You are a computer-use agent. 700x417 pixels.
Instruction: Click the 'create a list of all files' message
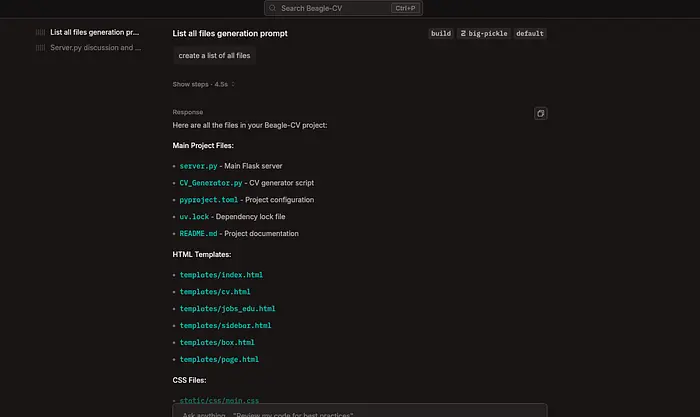point(214,56)
